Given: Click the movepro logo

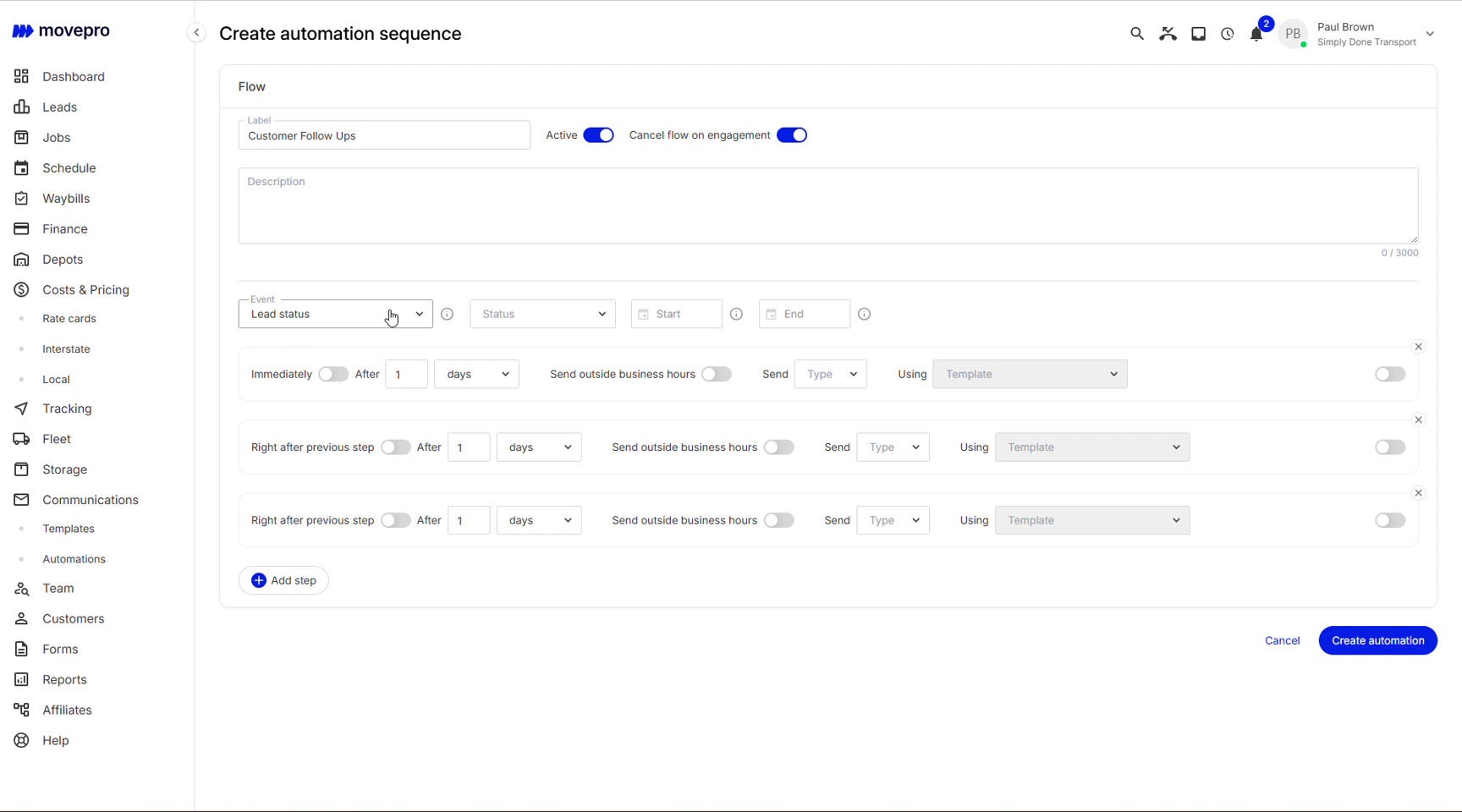Looking at the screenshot, I should [61, 31].
